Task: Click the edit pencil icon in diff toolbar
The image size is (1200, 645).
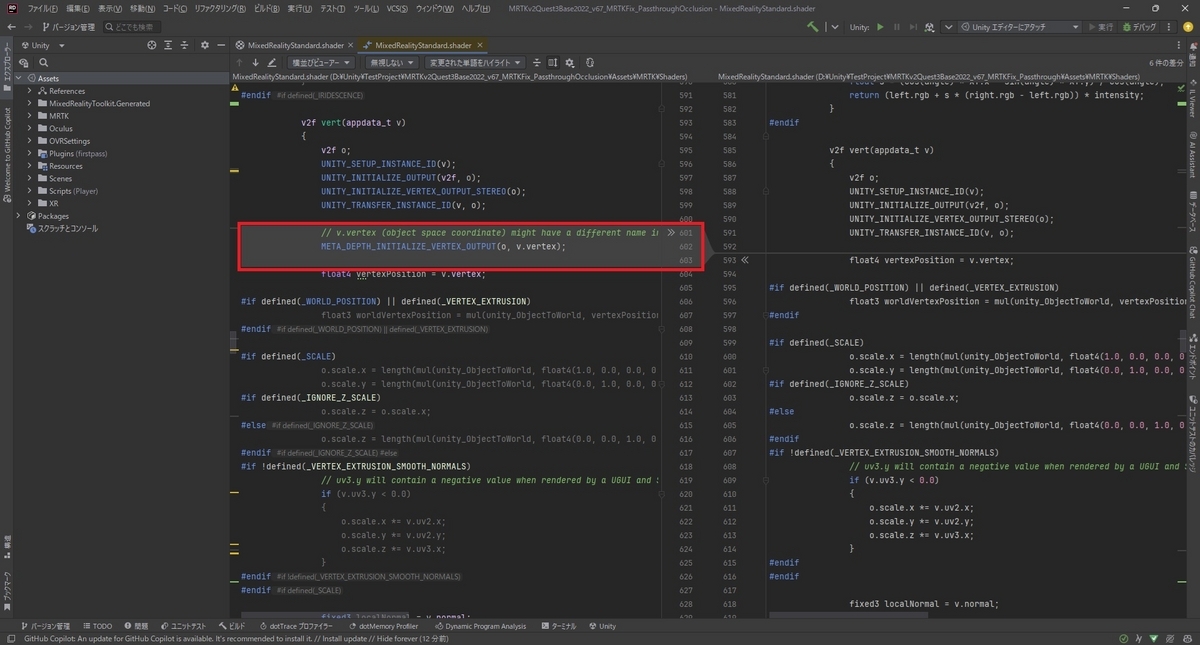Action: (x=273, y=62)
